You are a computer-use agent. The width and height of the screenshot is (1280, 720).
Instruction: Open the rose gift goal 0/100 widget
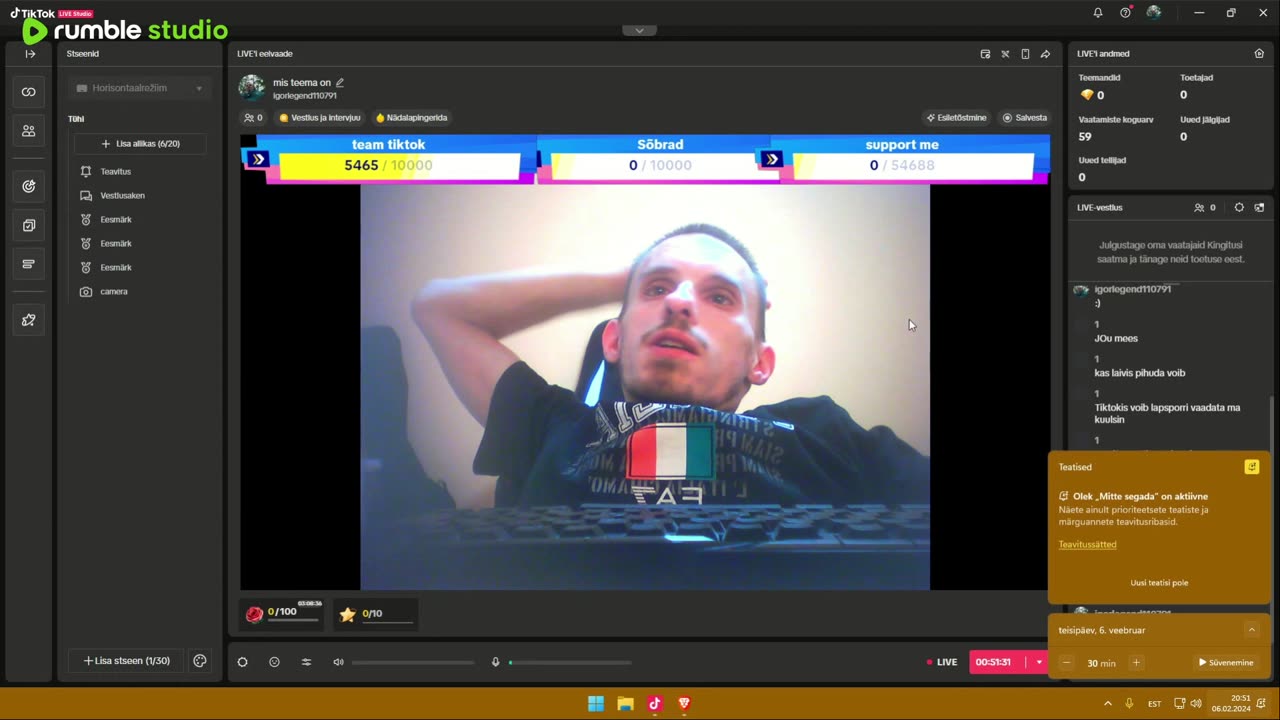pos(282,614)
